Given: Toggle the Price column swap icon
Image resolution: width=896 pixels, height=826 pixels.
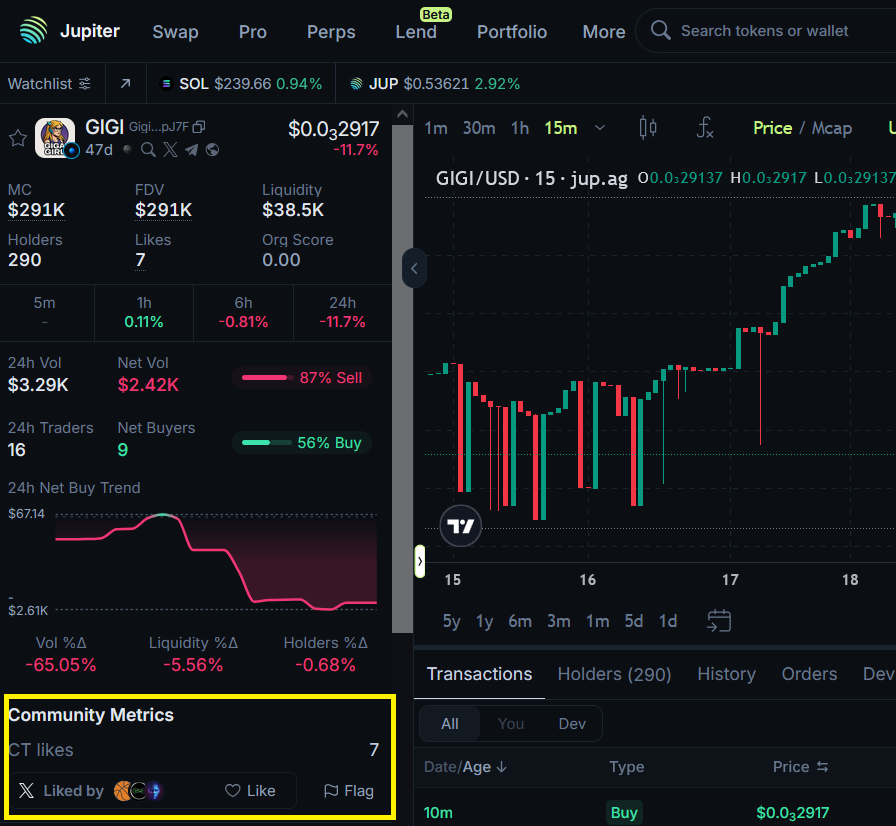Looking at the screenshot, I should (822, 767).
